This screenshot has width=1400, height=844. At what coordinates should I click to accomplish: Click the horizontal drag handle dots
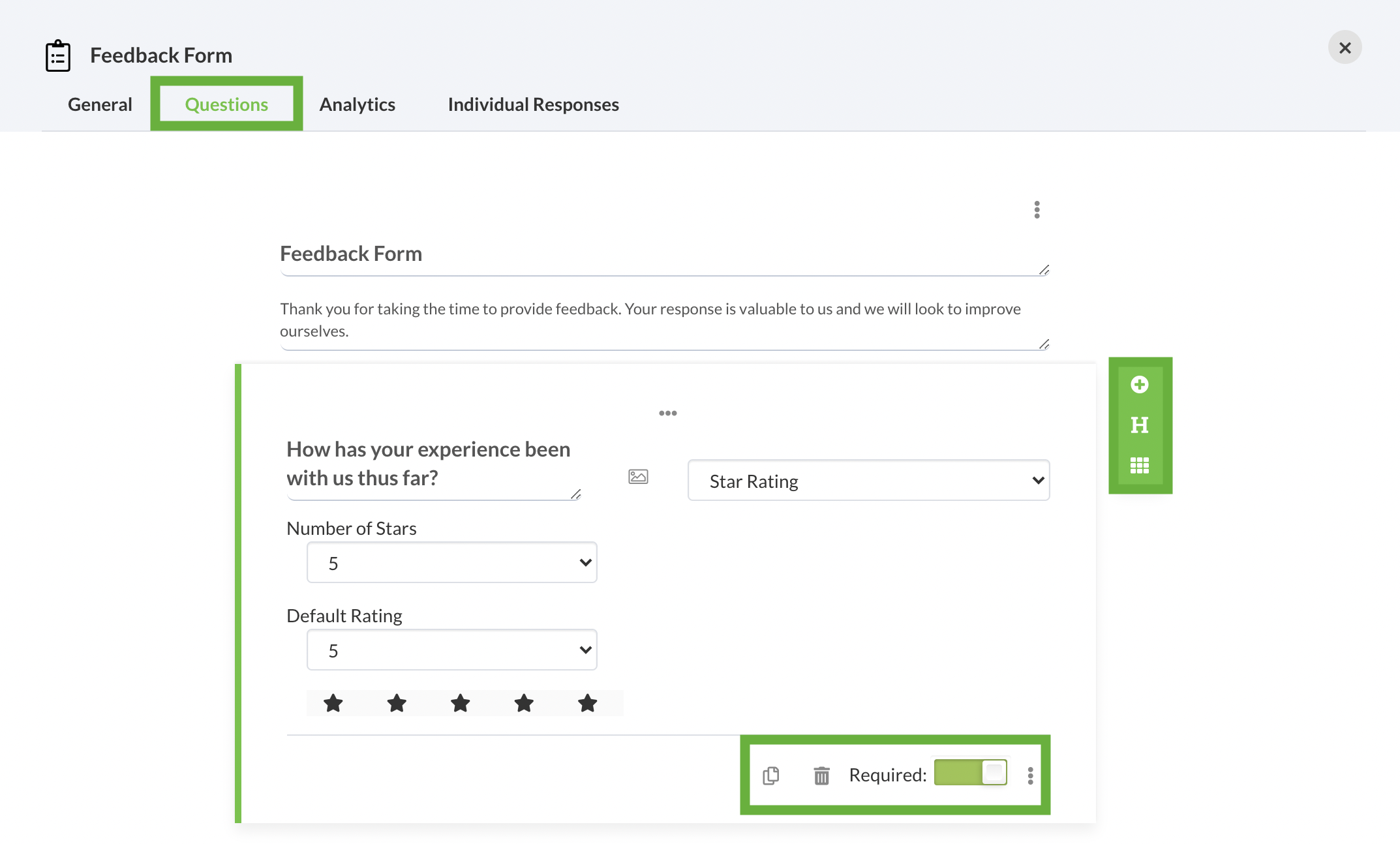(x=667, y=414)
